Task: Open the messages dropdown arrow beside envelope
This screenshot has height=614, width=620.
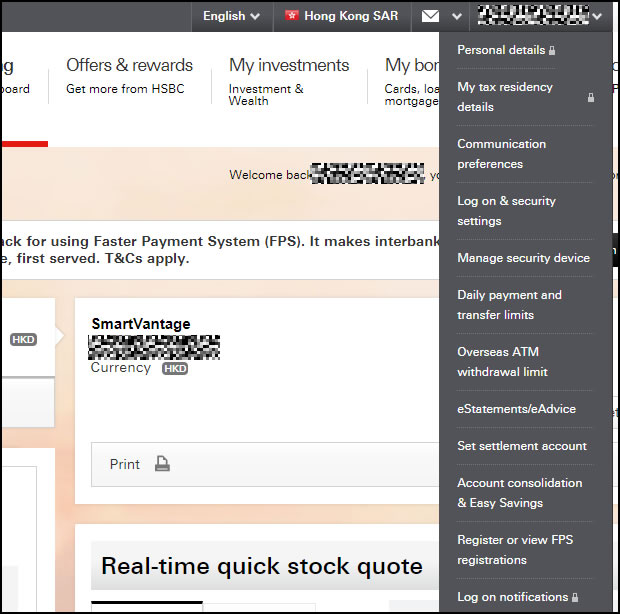Action: coord(457,16)
